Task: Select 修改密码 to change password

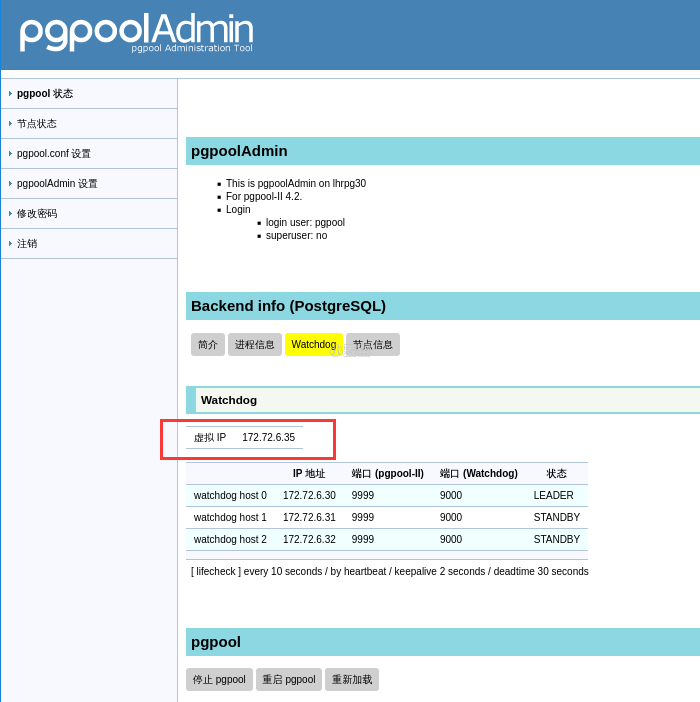Action: coord(37,214)
